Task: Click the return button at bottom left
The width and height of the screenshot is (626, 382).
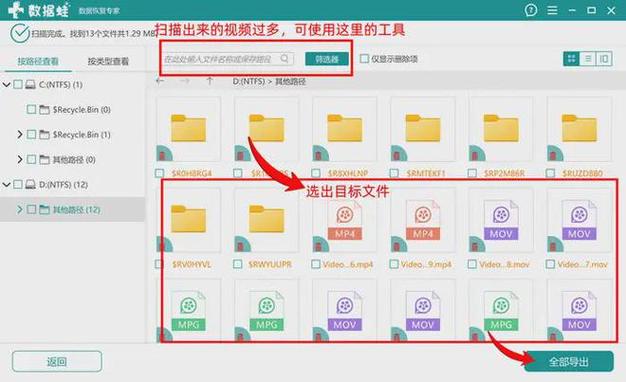Action: (57, 362)
